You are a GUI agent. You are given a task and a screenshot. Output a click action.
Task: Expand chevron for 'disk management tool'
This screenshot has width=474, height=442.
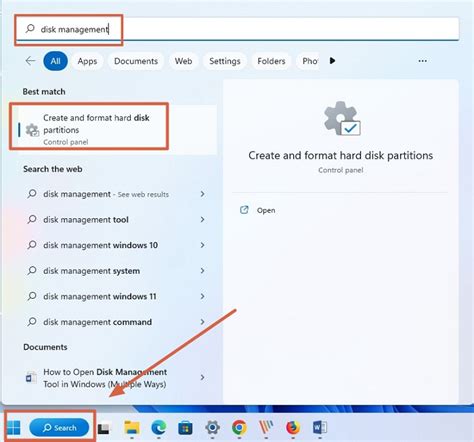(202, 220)
